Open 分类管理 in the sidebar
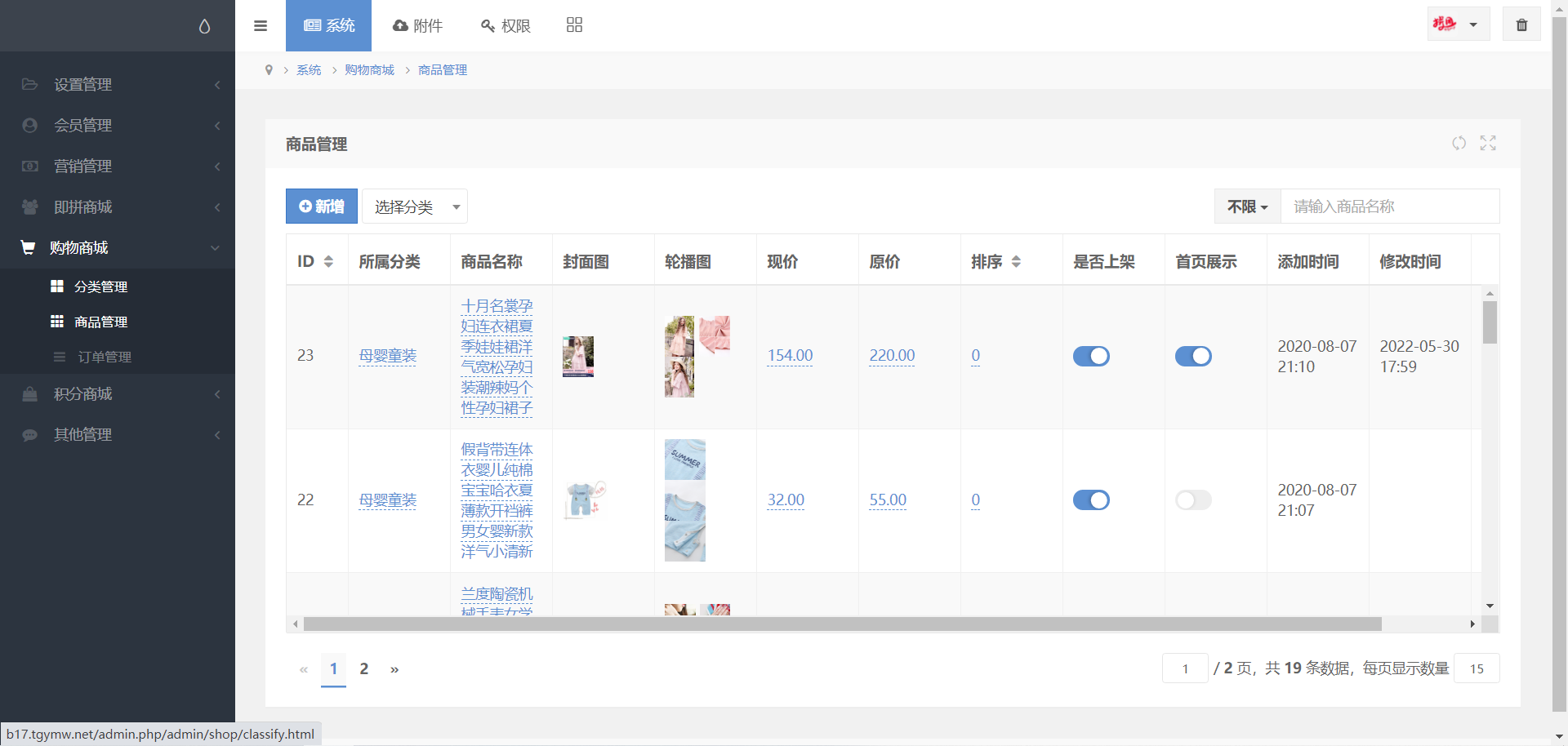The image size is (1568, 746). pyautogui.click(x=100, y=286)
